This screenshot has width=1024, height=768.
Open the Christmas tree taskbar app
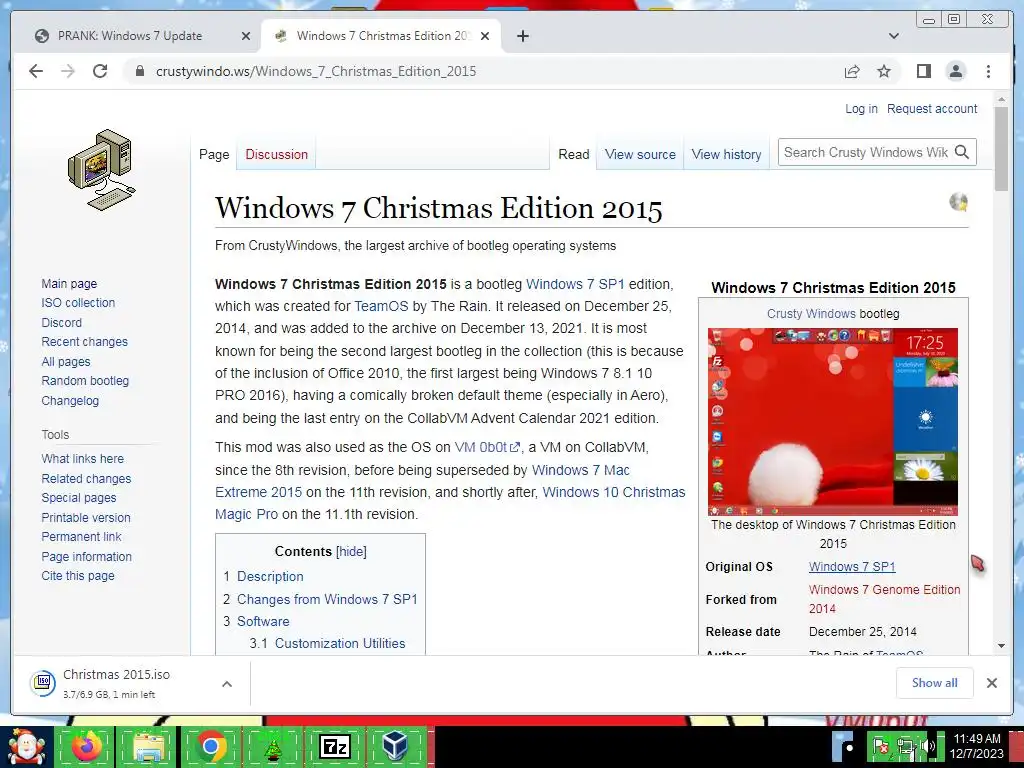click(272, 747)
